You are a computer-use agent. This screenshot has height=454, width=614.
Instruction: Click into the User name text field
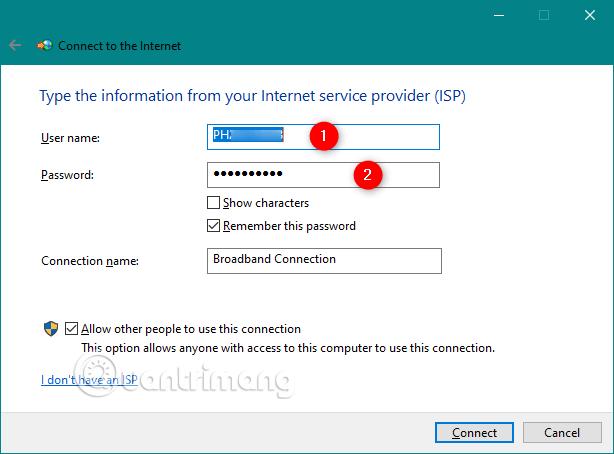380,136
